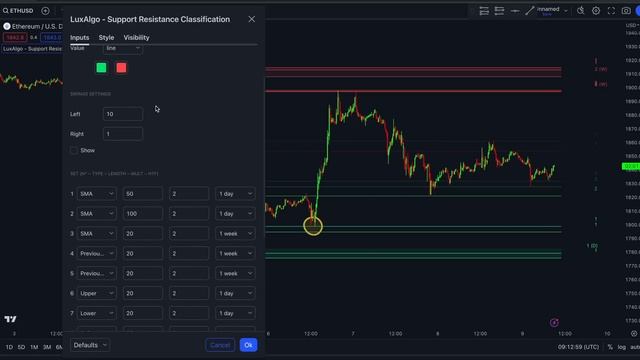Select the 3M date range
The image size is (640, 360).
coord(47,347)
